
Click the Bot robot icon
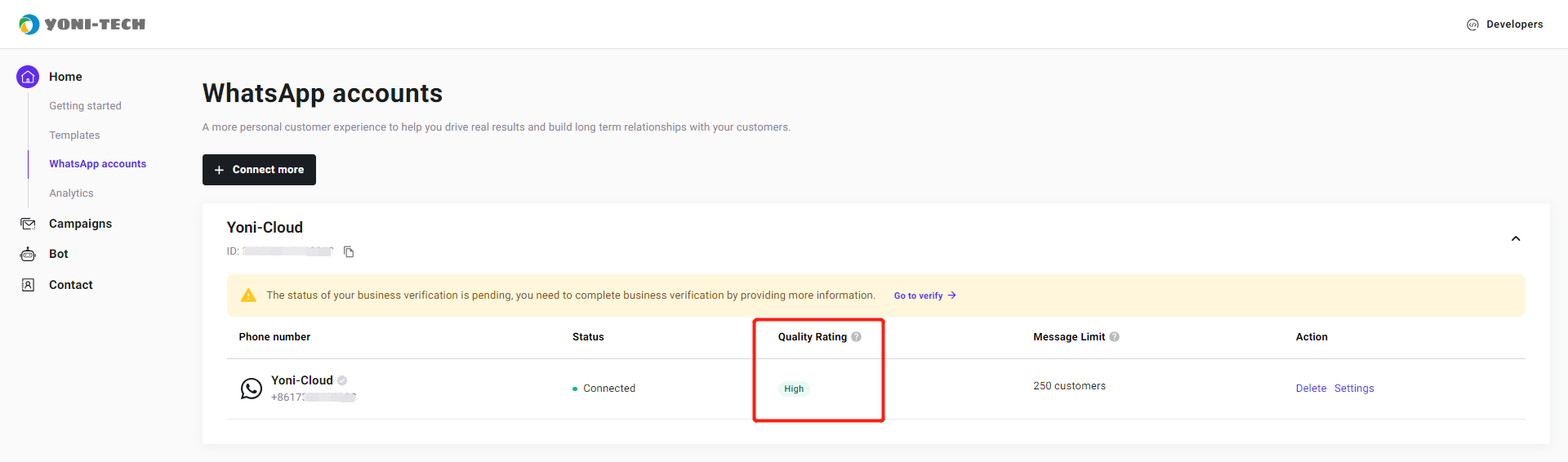(28, 254)
